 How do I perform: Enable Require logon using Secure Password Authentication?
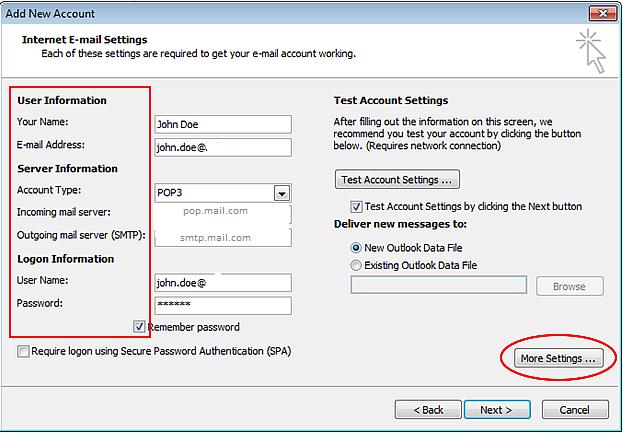pyautogui.click(x=23, y=352)
